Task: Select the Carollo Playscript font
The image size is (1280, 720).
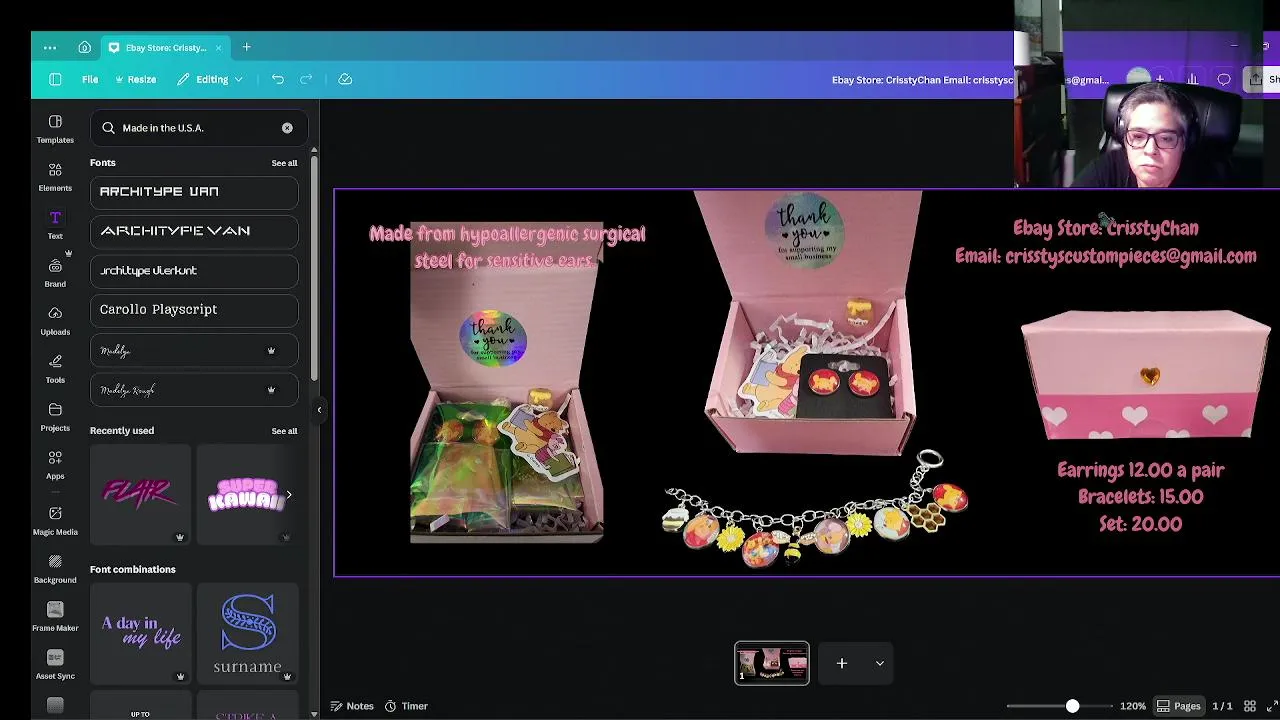Action: point(194,309)
